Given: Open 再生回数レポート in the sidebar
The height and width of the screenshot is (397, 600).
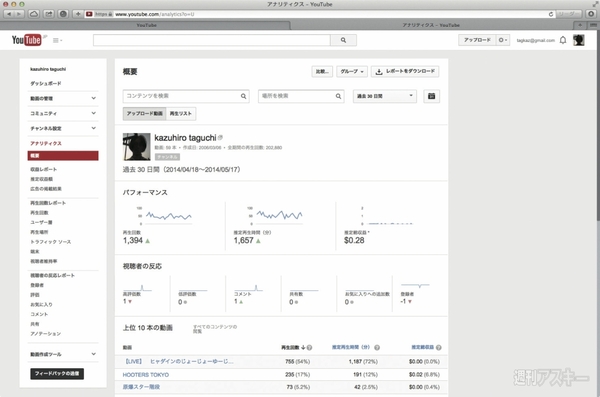Looking at the screenshot, I should (48, 203).
